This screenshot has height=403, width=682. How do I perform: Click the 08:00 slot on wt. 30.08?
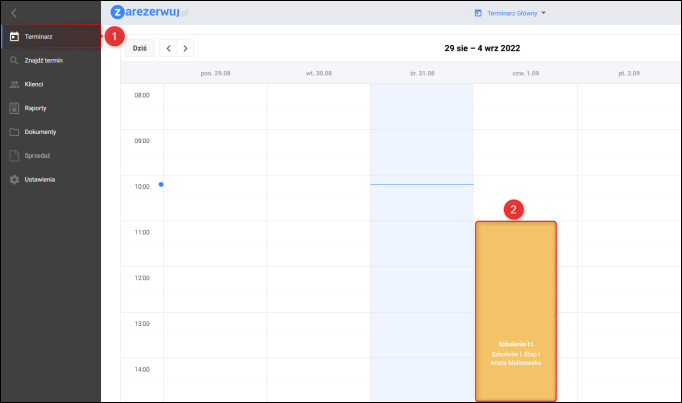click(x=318, y=107)
